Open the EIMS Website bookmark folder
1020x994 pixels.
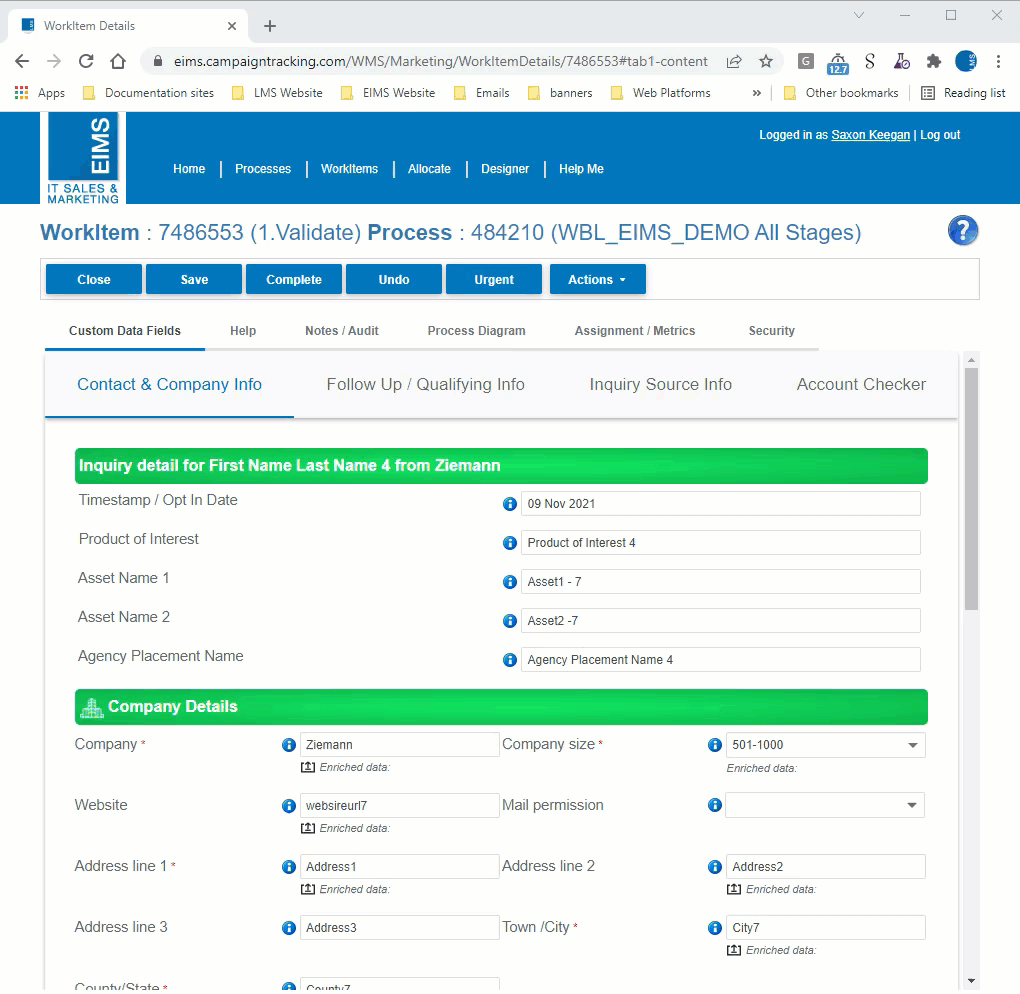(388, 93)
